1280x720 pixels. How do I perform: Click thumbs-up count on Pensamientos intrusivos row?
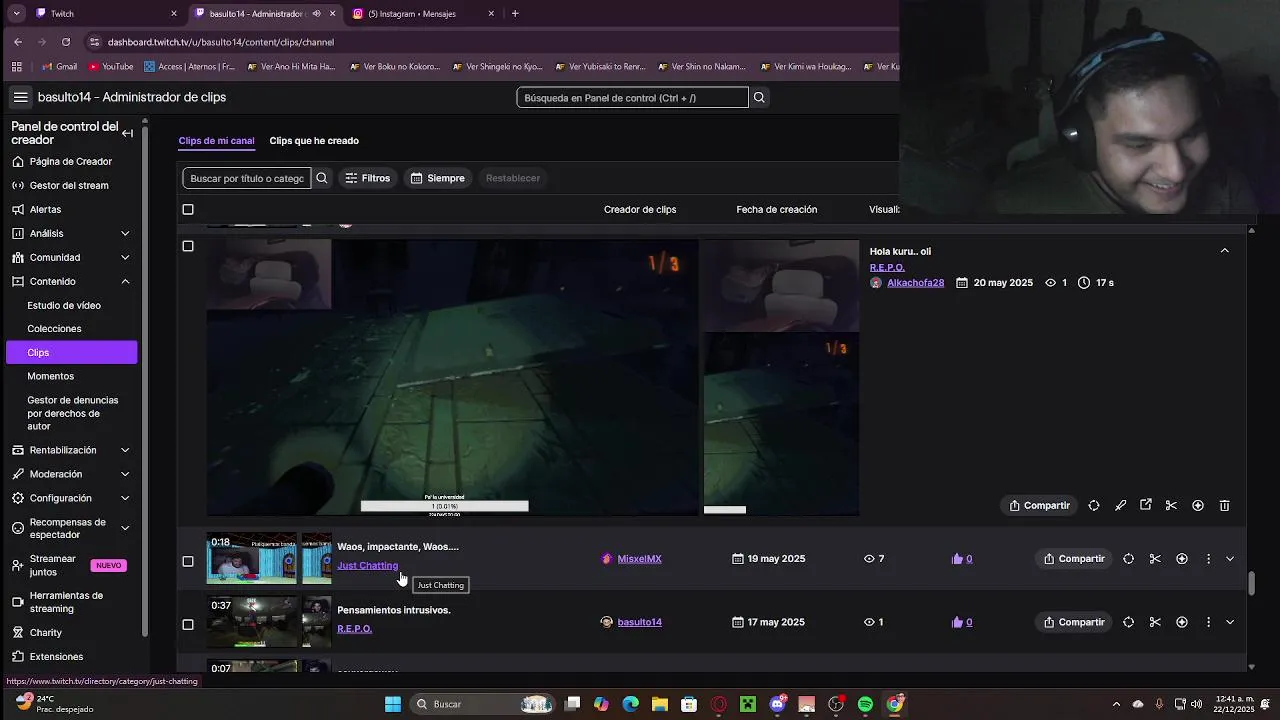point(962,622)
